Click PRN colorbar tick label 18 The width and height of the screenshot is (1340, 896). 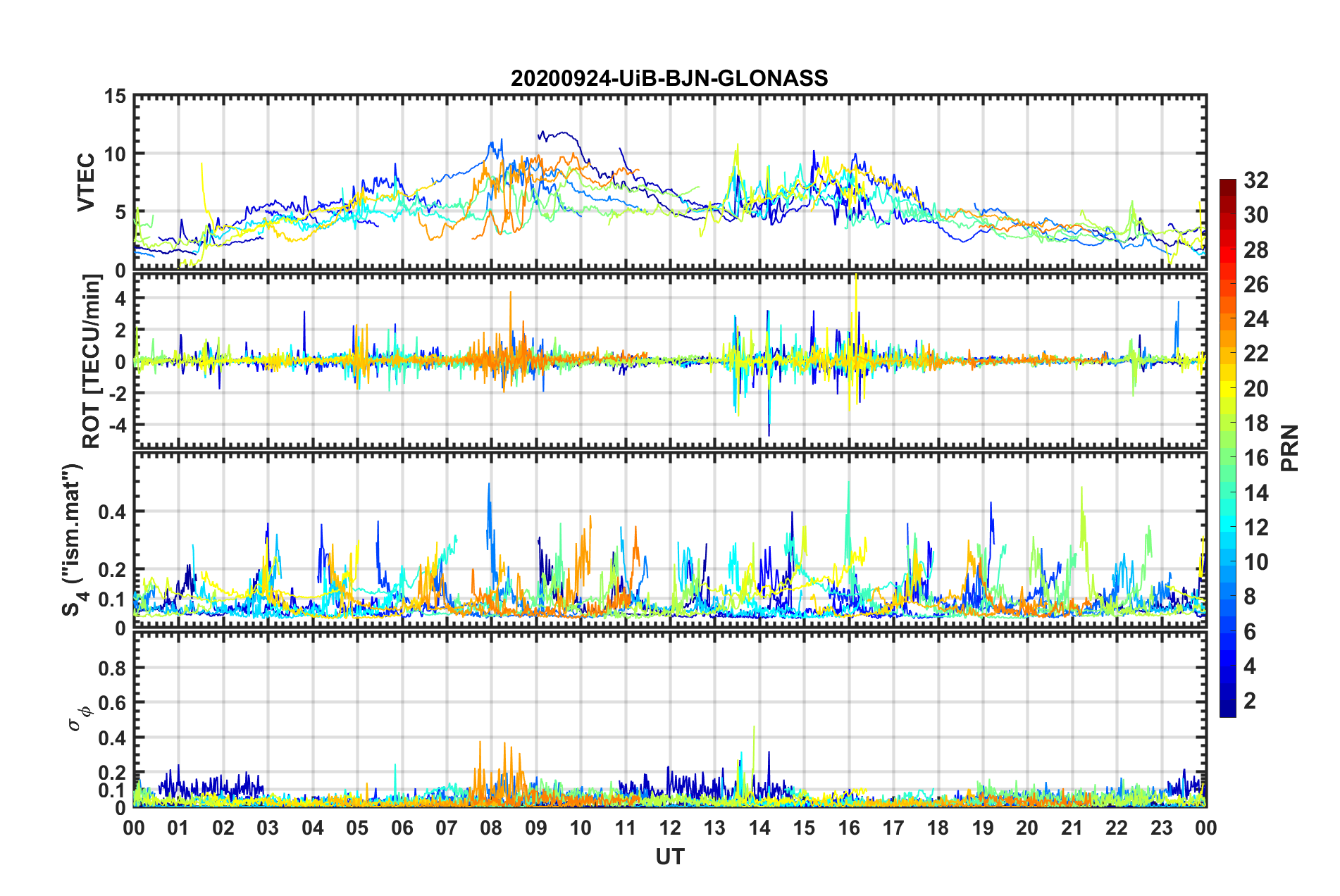pyautogui.click(x=1255, y=423)
